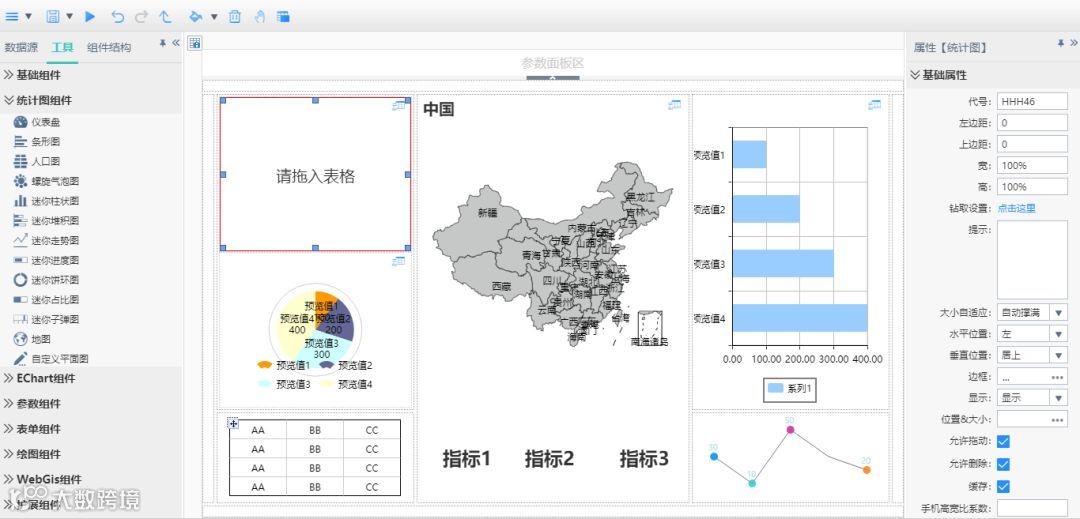The height and width of the screenshot is (519, 1080).
Task: Select the 迷你走势图 mini trend component
Action: (x=46, y=240)
